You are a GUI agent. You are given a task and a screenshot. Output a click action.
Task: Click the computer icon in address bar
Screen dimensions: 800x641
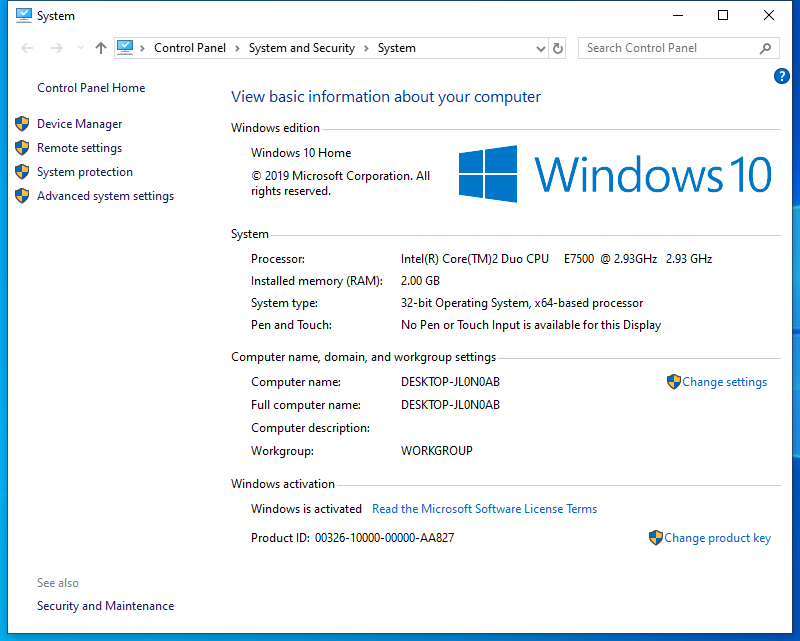coord(125,47)
